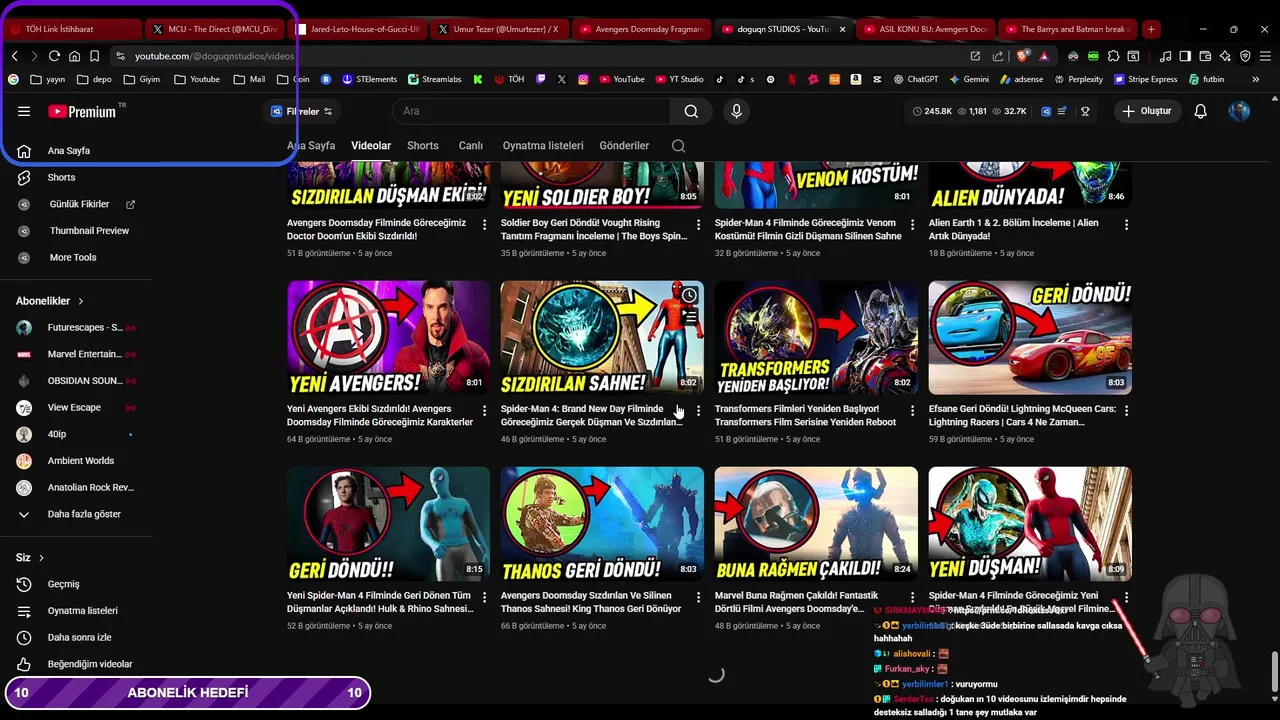Open the Thanos Geri Döndü thumbnail
This screenshot has height=720, width=1280.
pyautogui.click(x=602, y=523)
